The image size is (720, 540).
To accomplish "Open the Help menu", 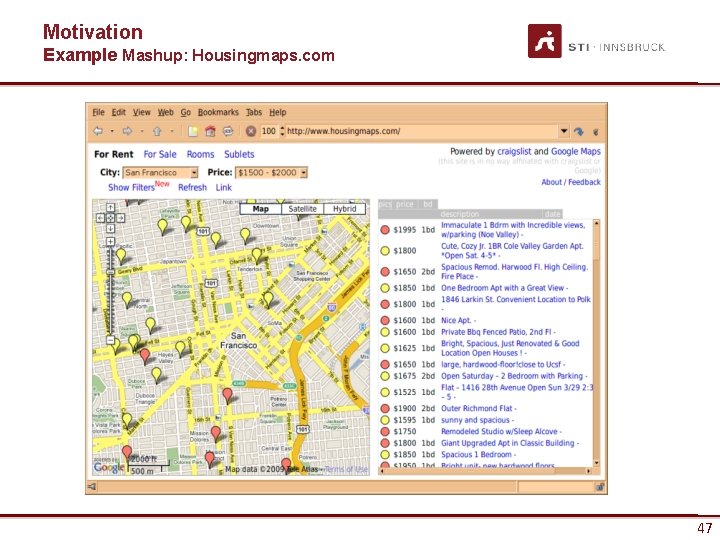I will click(x=277, y=112).
